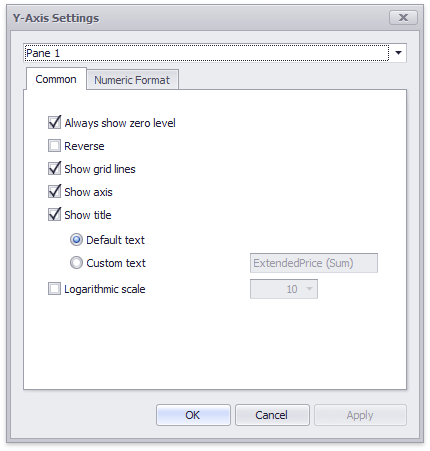Uncheck Always show zero level
Viewport: 430px width, 451px height.
[x=54, y=123]
